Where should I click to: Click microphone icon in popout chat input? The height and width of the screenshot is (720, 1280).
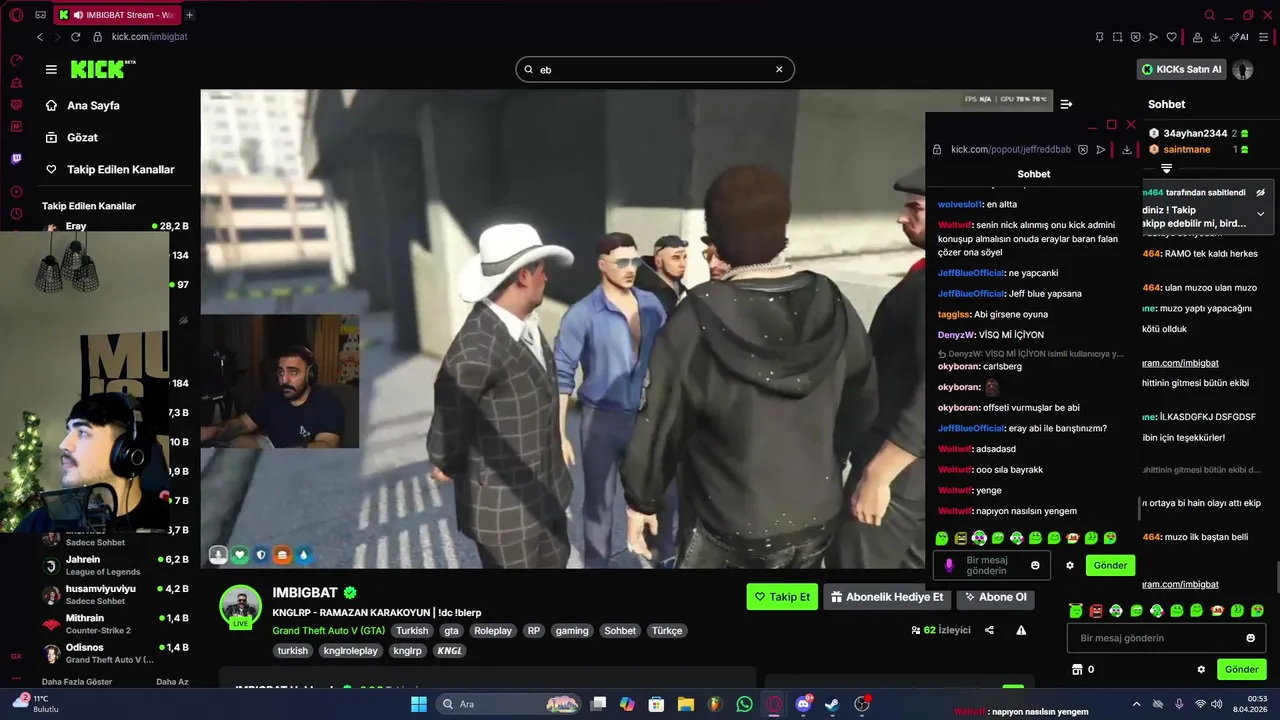point(949,565)
